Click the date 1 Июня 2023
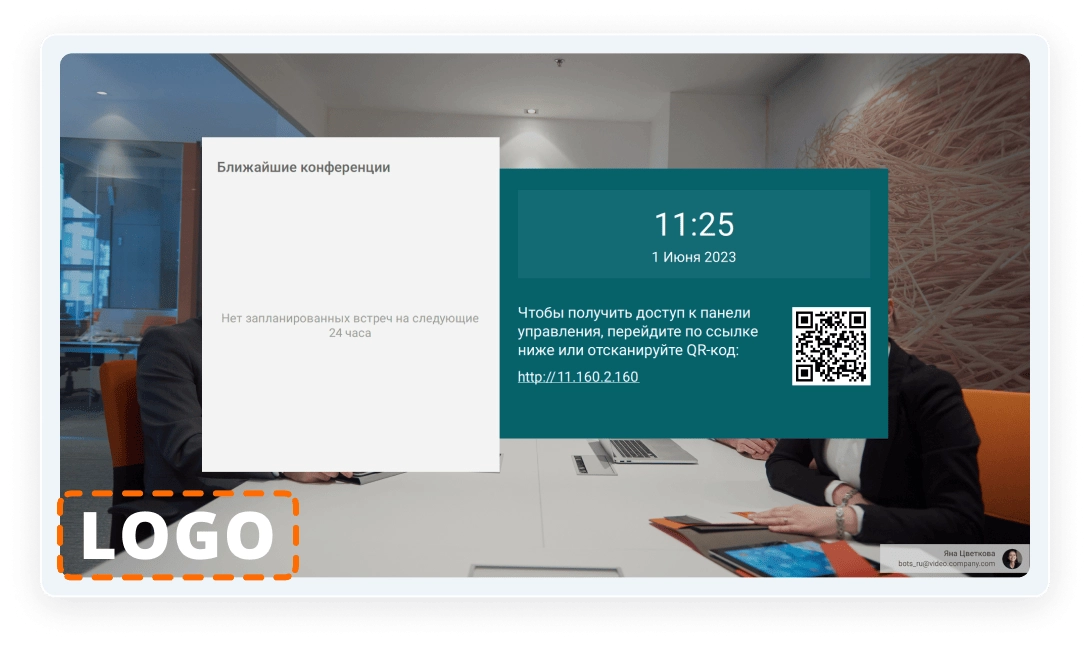The image size is (1090, 645). pos(693,257)
